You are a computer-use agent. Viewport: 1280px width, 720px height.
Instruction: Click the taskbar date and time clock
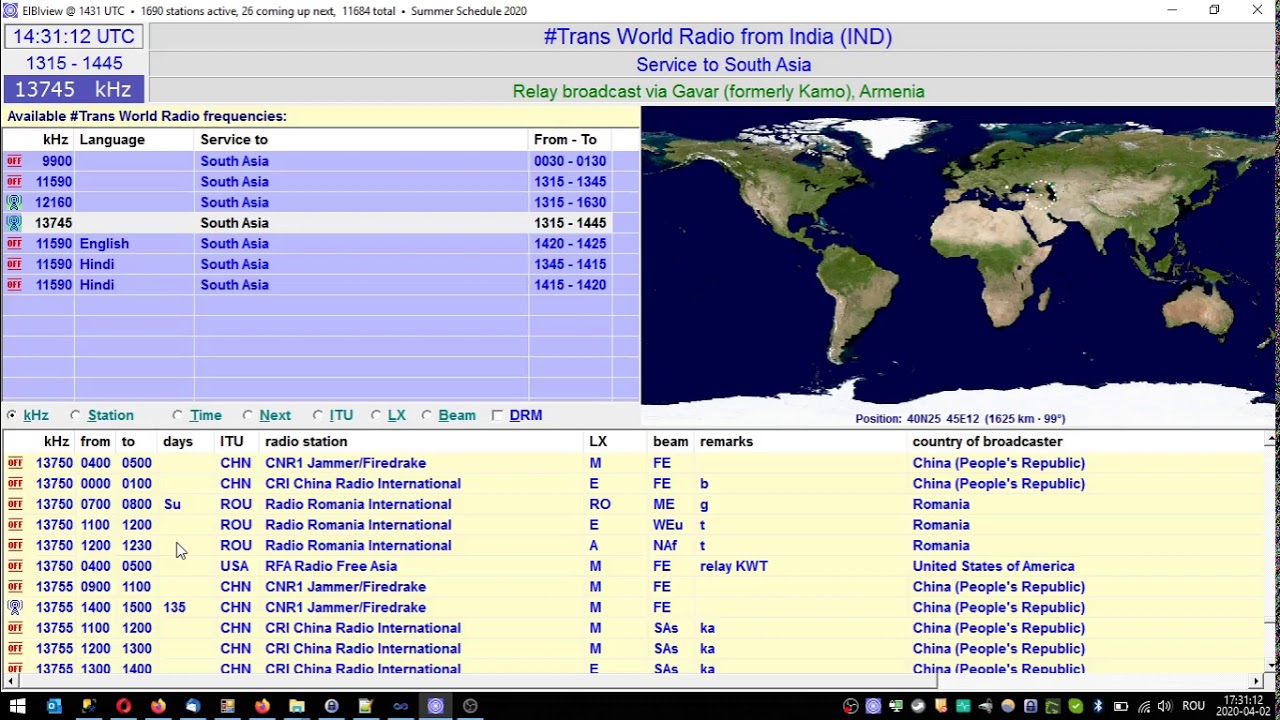[1244, 706]
